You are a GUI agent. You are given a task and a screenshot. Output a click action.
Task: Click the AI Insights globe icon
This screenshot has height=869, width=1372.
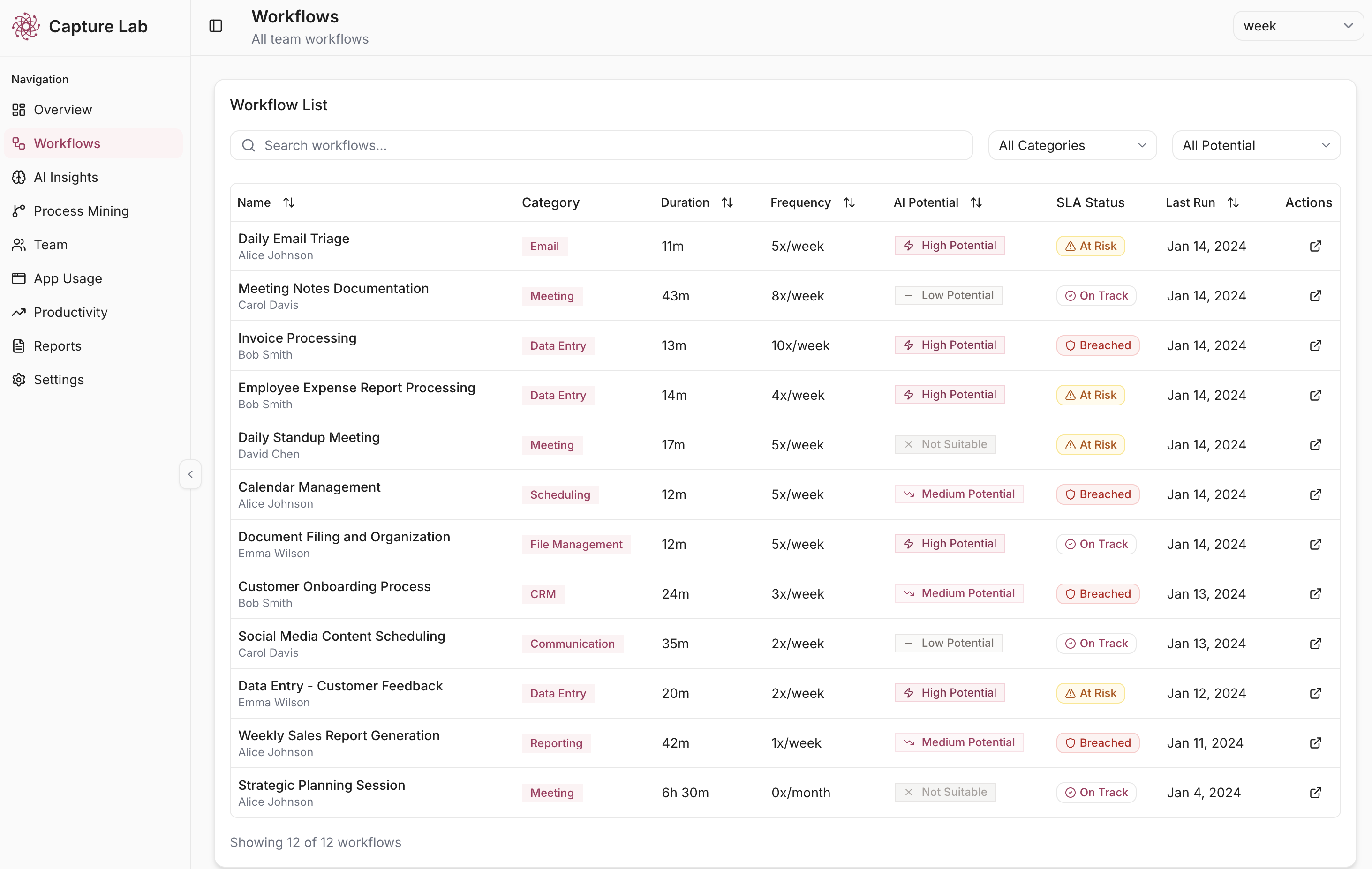click(x=19, y=177)
